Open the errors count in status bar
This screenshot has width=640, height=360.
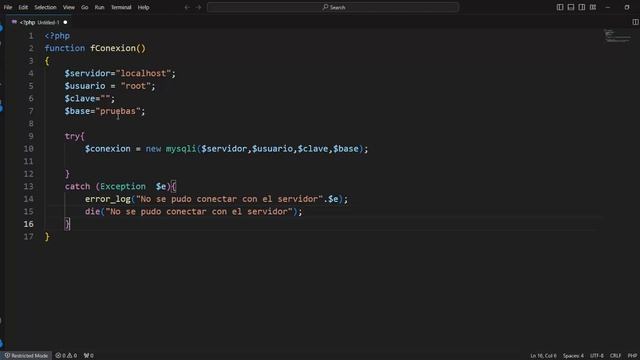60,356
